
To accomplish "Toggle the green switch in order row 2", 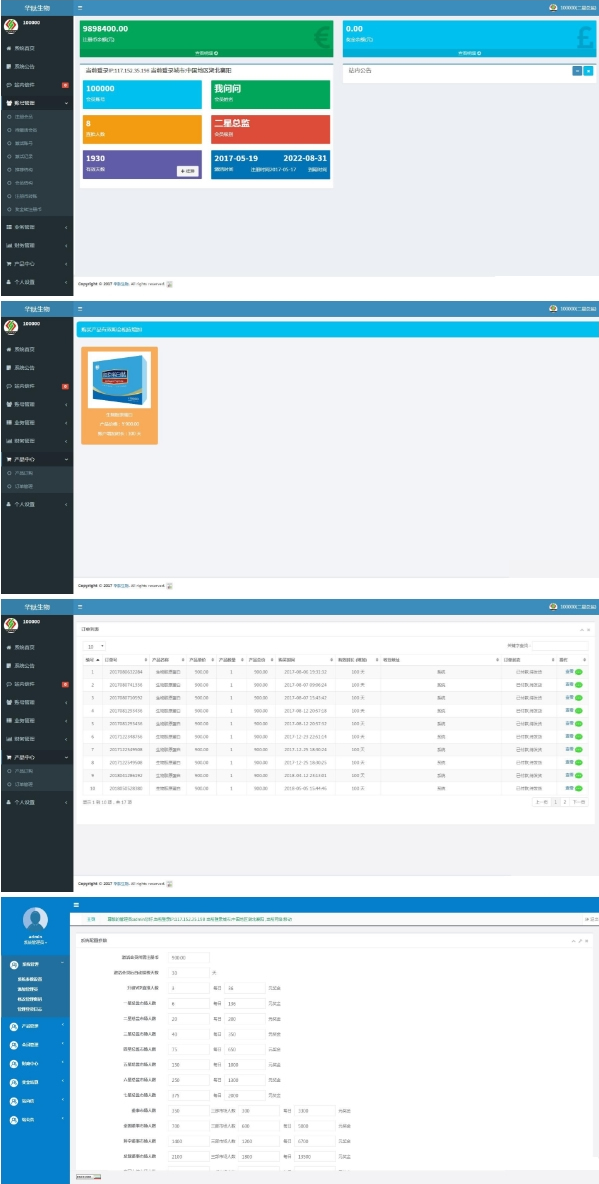I will click(579, 684).
